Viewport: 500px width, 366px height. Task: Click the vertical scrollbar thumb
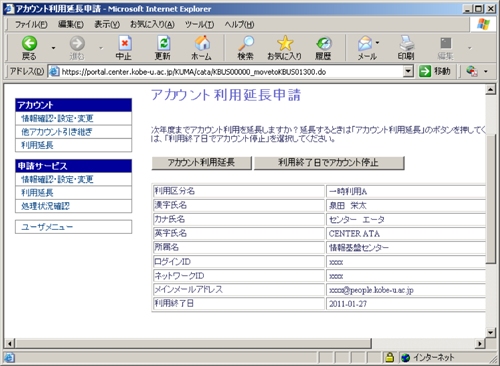click(491, 198)
